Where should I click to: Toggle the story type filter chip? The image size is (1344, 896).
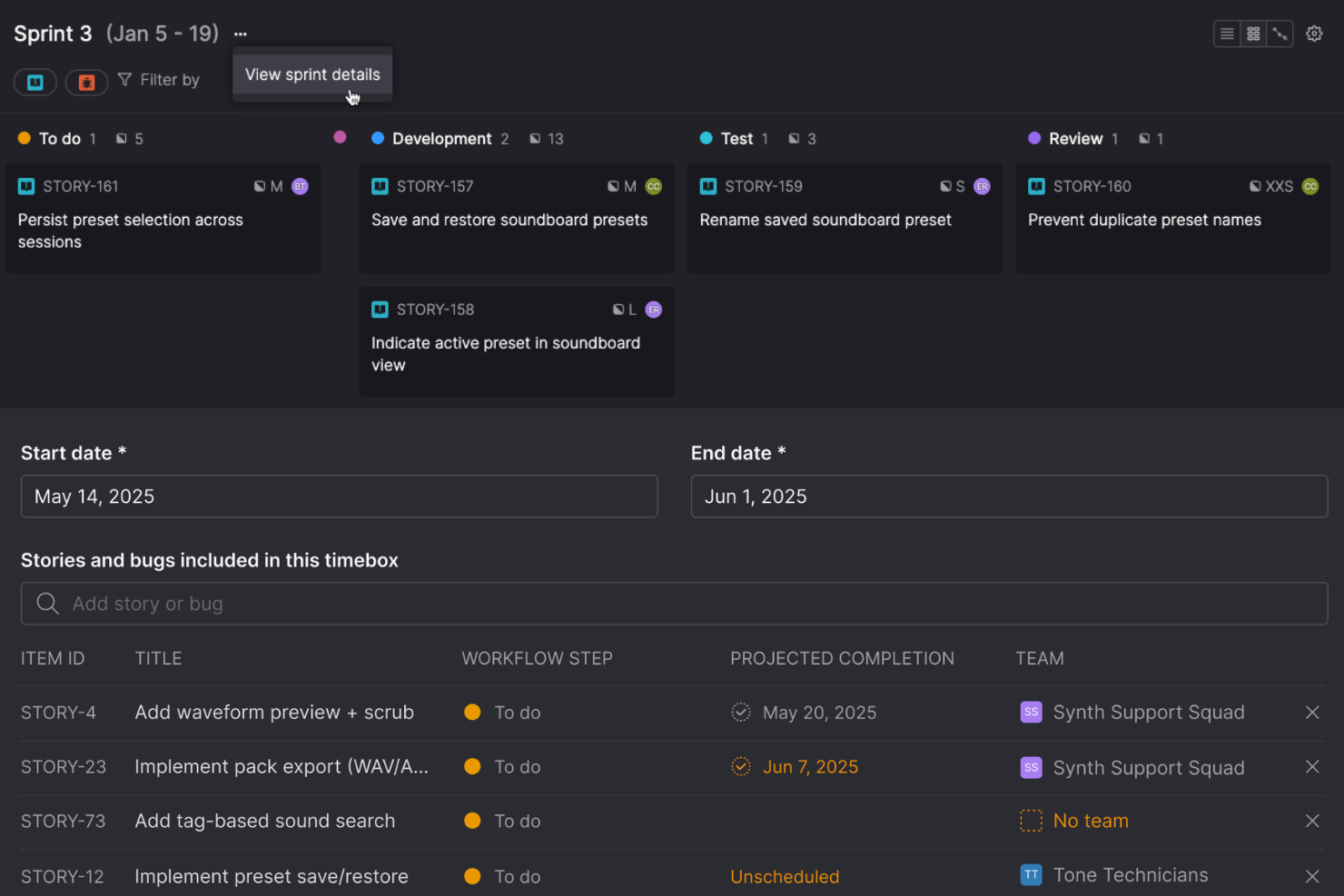click(35, 83)
